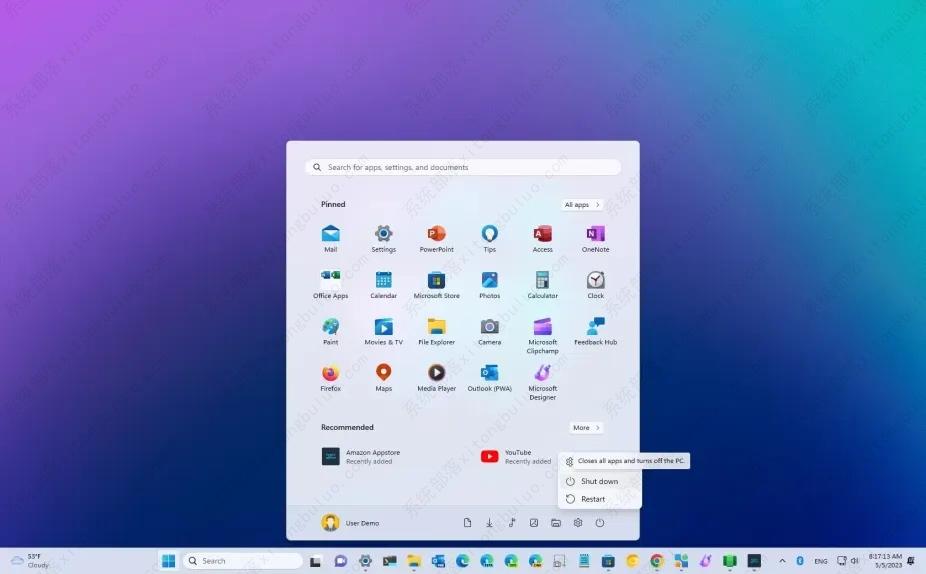Open the taskbar clock and date
The height and width of the screenshot is (574, 926).
coord(885,561)
